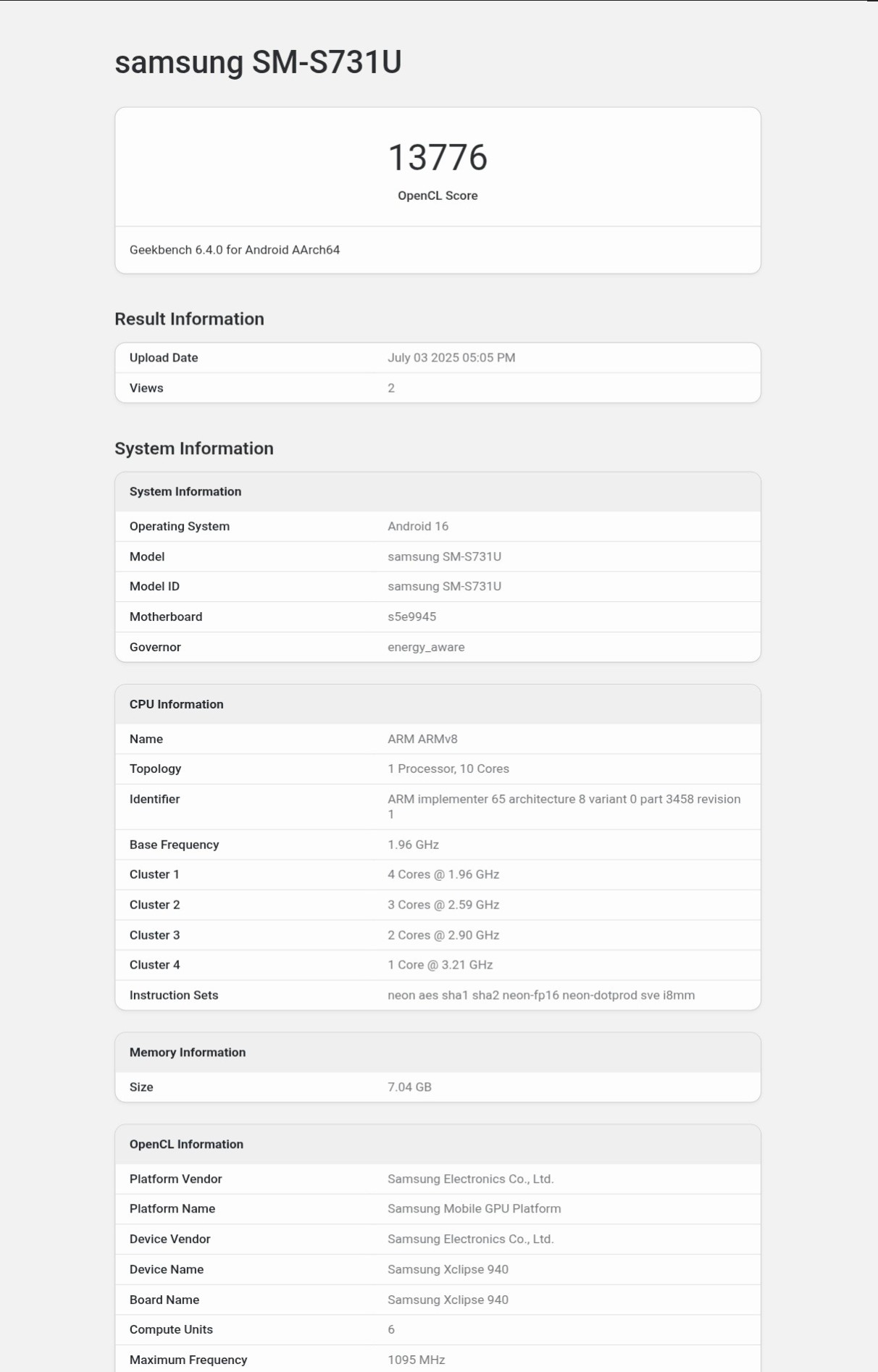Click the Device Name value Samsung Xclipse 940
This screenshot has height=1372, width=878.
(x=448, y=1270)
